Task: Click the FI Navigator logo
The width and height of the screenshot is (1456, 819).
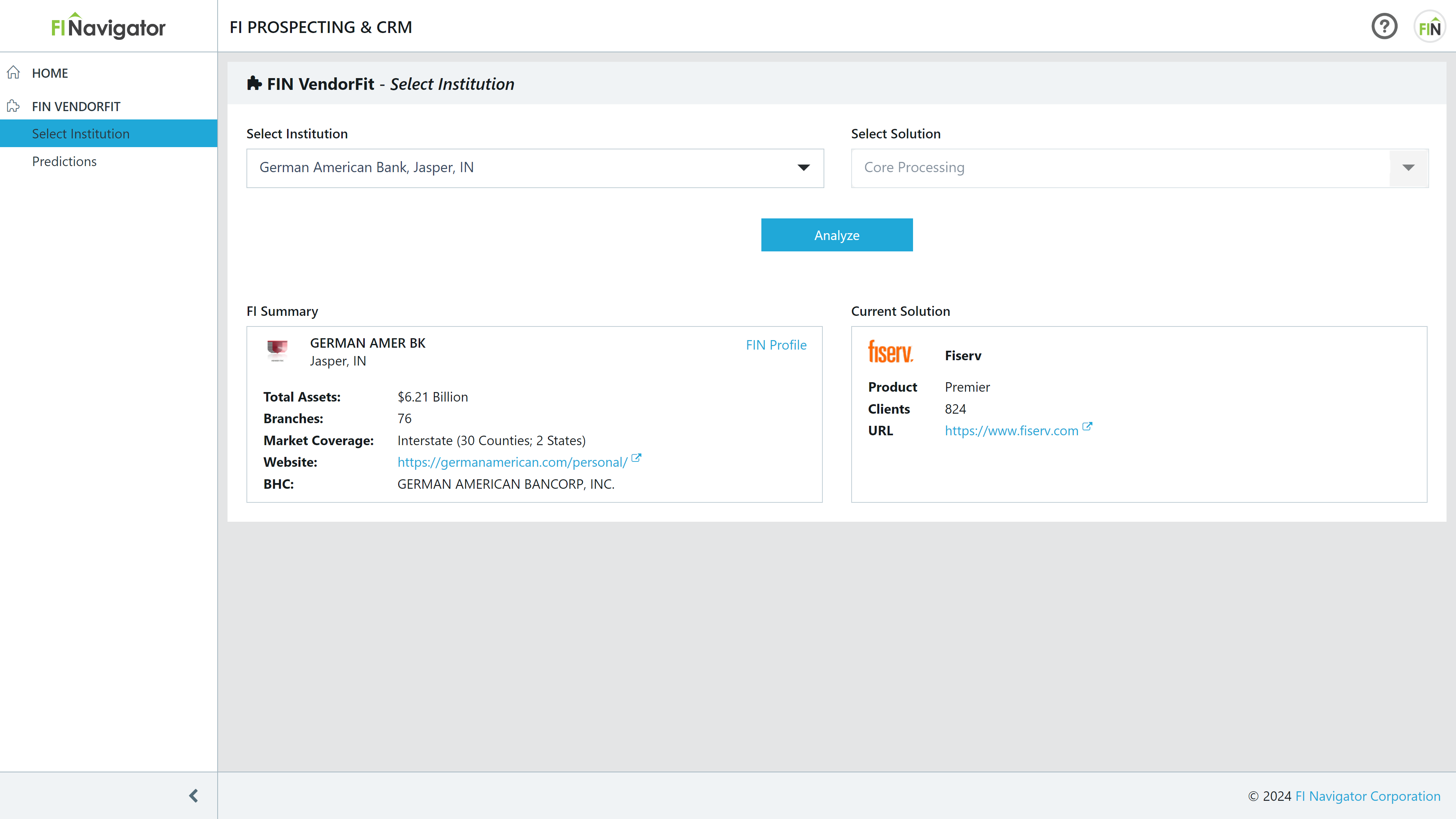Action: (108, 26)
